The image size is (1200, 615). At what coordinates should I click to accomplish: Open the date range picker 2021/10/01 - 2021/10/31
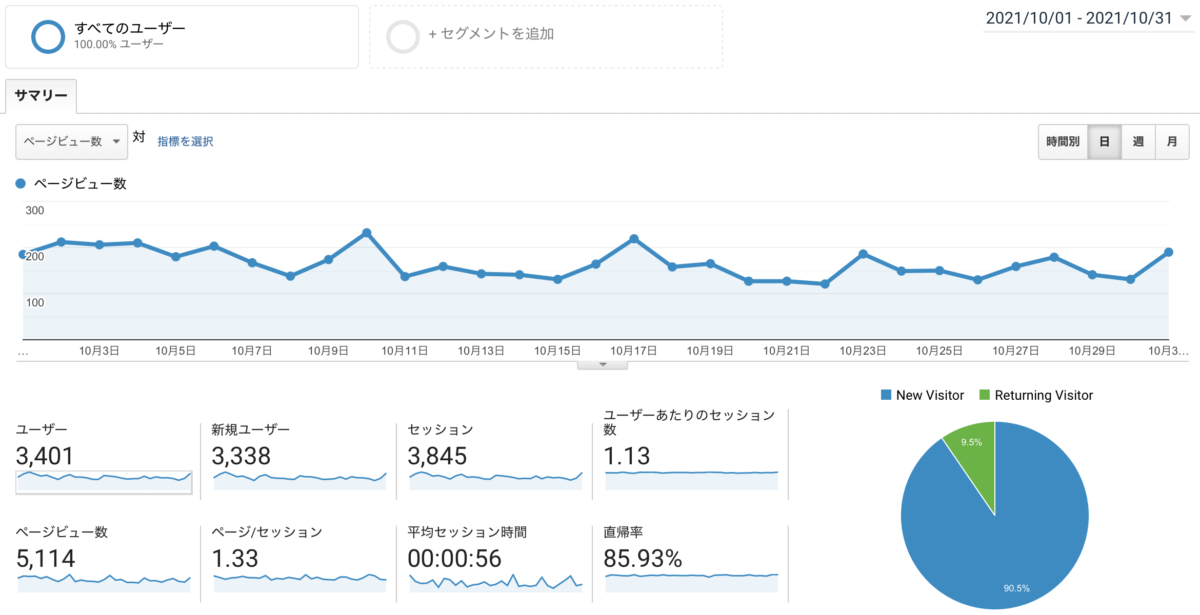[1089, 18]
